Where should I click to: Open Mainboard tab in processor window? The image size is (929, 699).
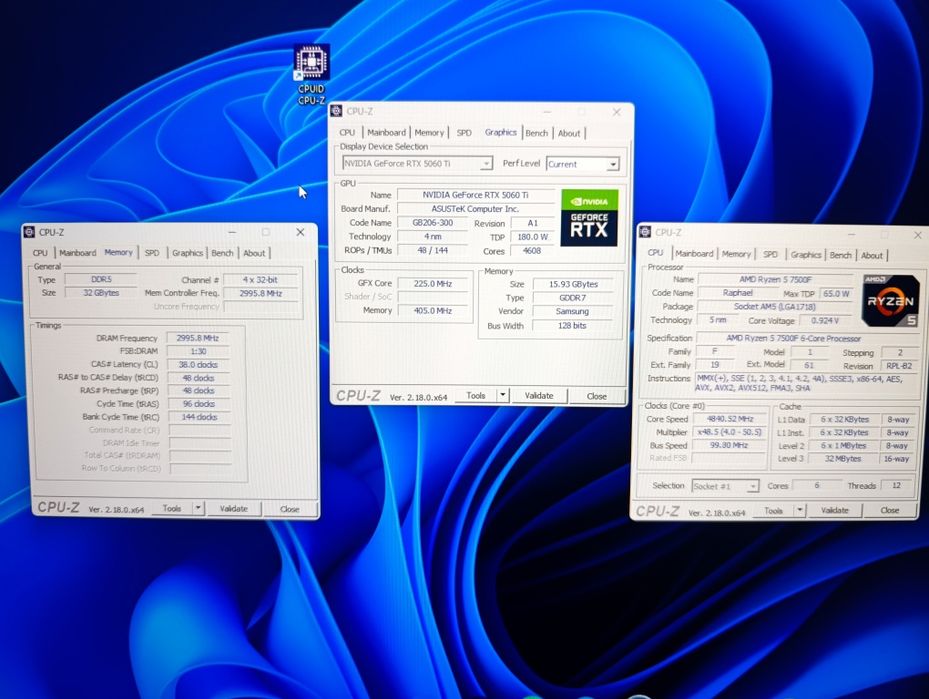point(694,254)
